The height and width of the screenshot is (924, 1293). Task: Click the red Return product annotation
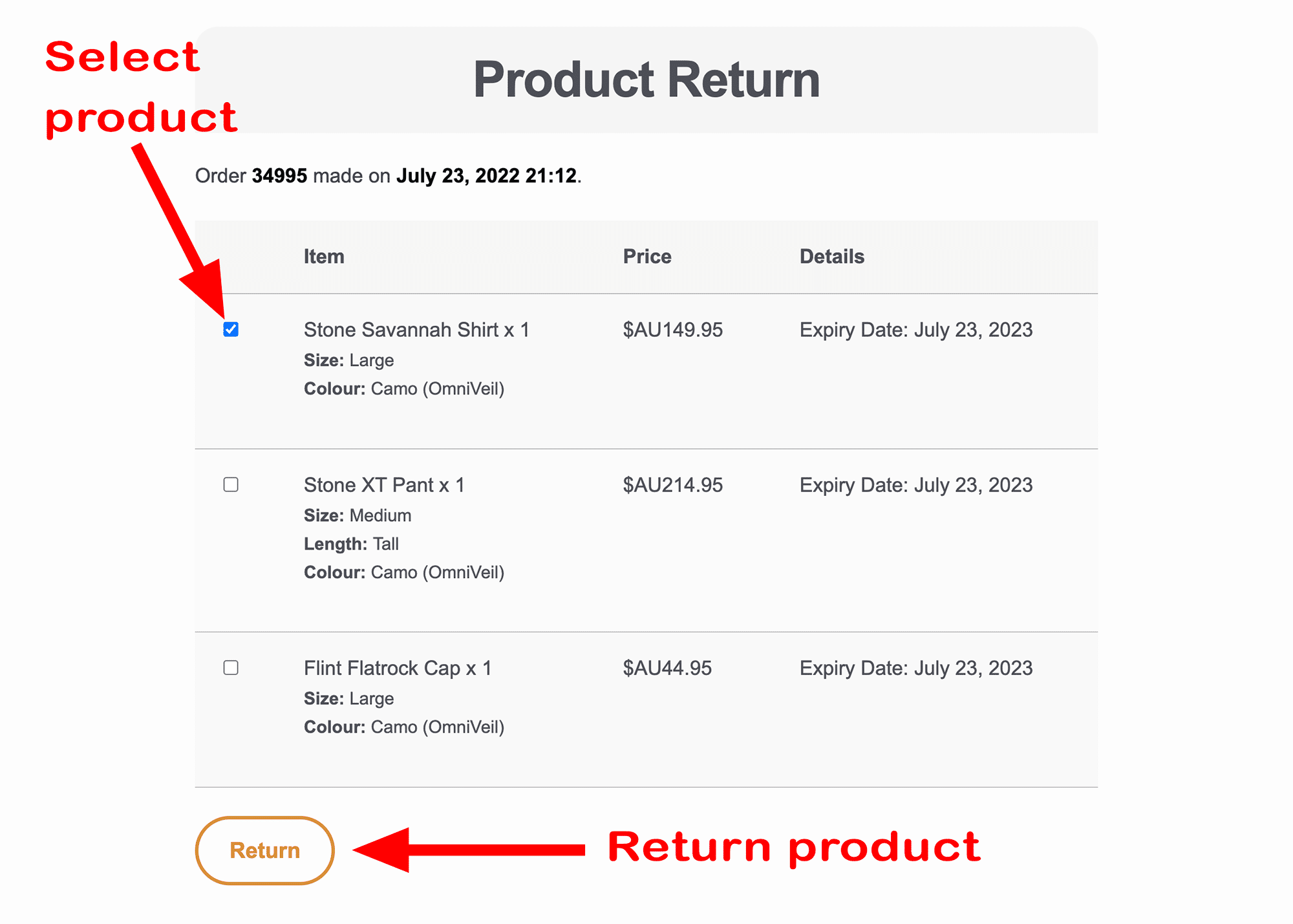coord(794,847)
